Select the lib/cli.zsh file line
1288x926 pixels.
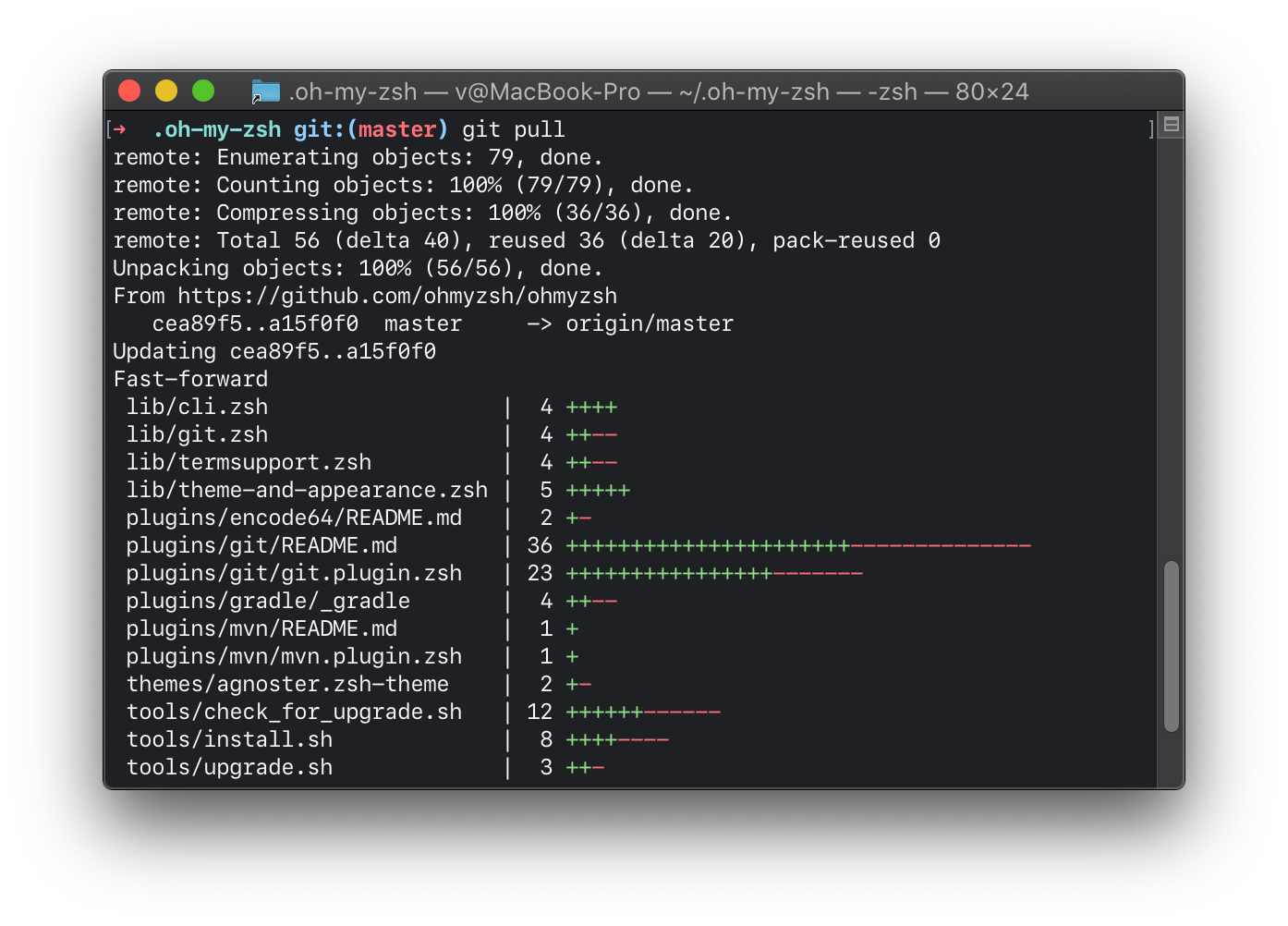coord(197,407)
